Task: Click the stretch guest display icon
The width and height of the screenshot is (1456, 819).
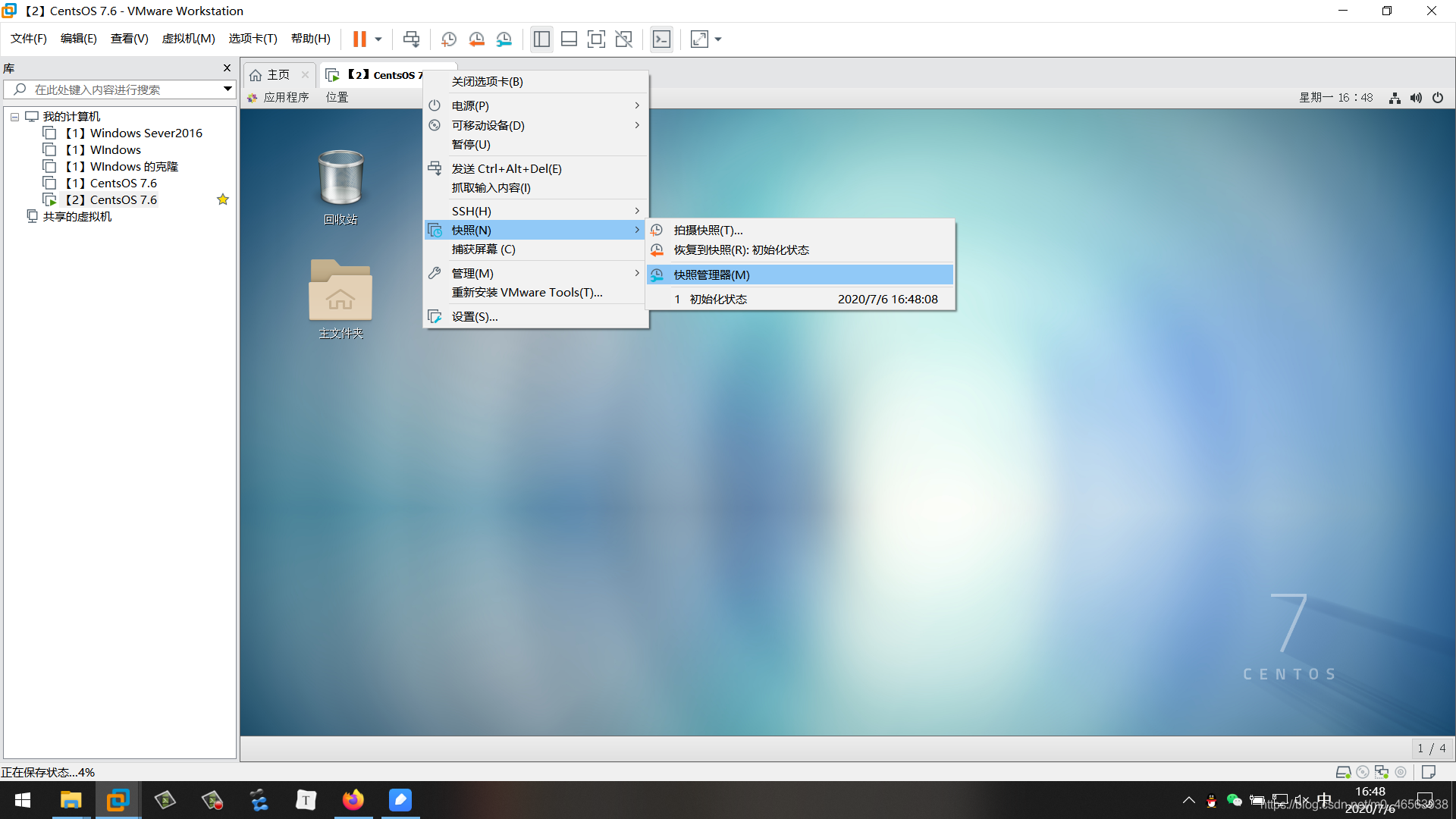Action: (699, 39)
